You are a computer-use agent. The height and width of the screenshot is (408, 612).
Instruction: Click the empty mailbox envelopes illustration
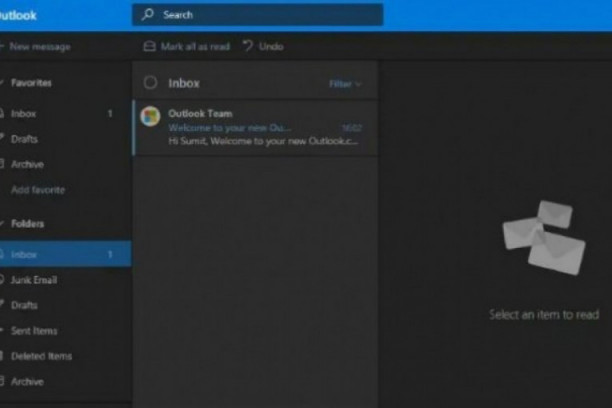coord(542,236)
